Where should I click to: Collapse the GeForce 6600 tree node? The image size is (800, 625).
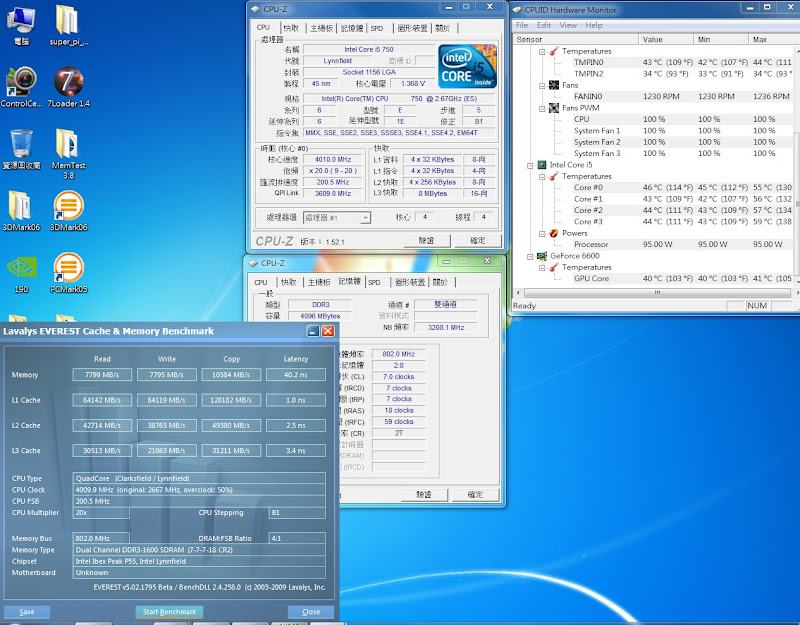coord(530,256)
